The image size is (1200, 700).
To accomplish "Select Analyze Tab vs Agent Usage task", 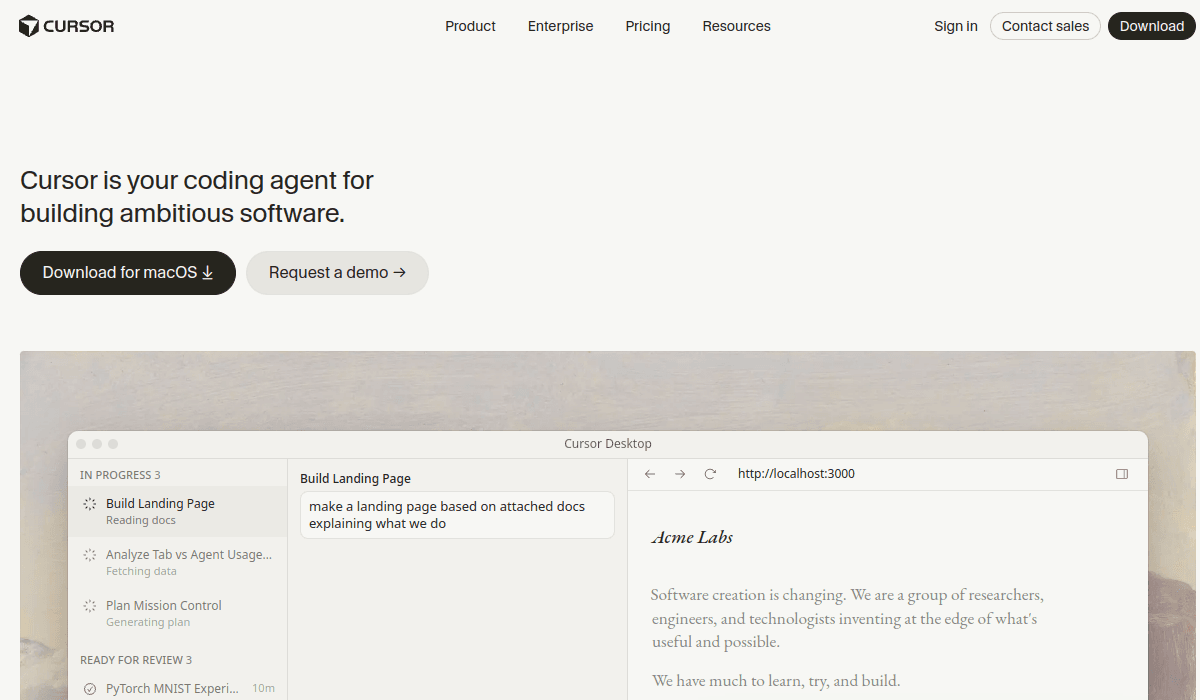I will pos(178,562).
